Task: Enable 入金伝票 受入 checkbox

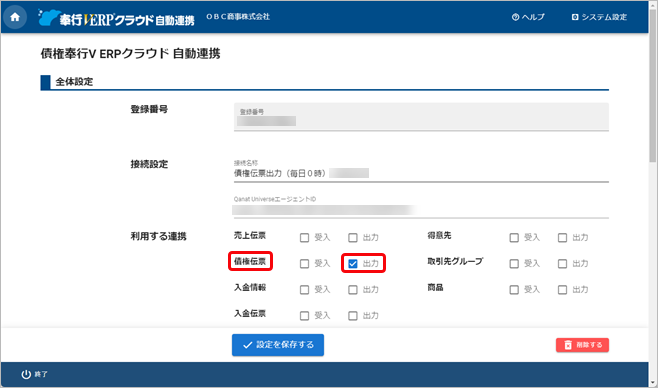Action: pyautogui.click(x=305, y=316)
